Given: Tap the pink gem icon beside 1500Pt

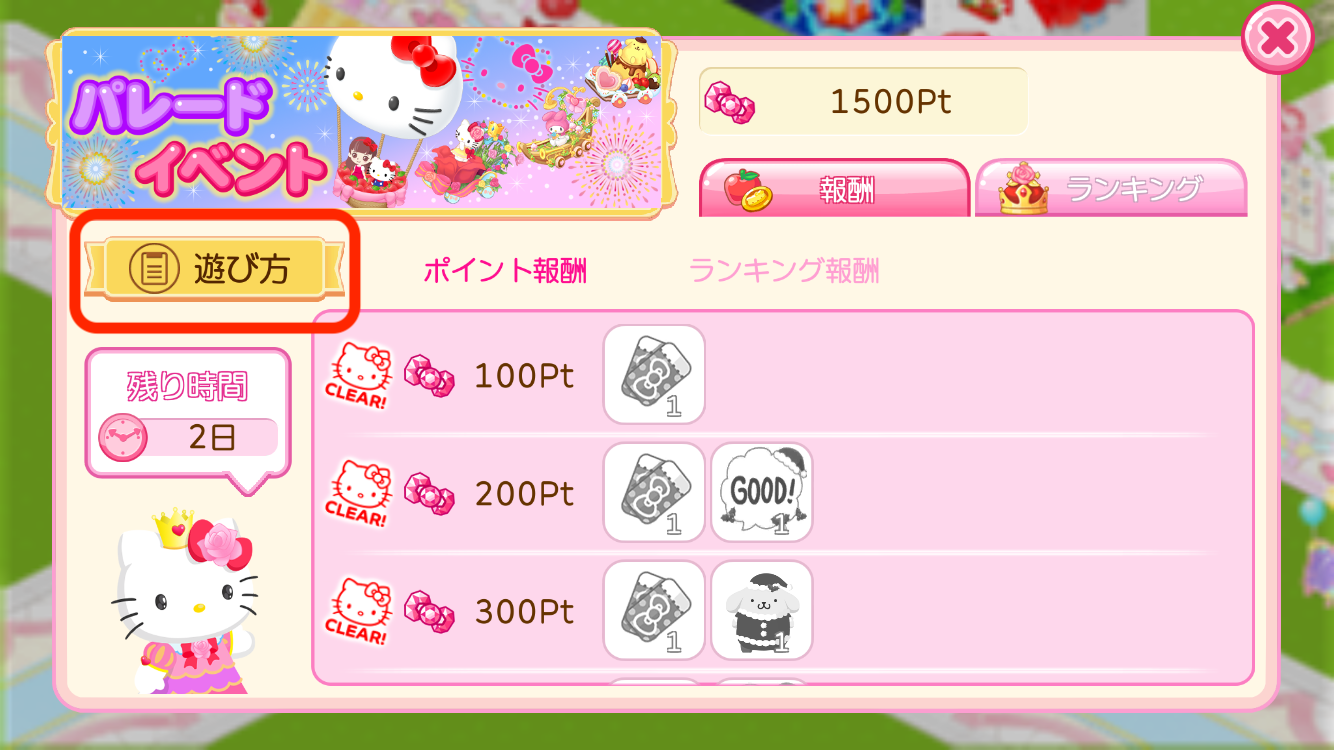Looking at the screenshot, I should 730,101.
